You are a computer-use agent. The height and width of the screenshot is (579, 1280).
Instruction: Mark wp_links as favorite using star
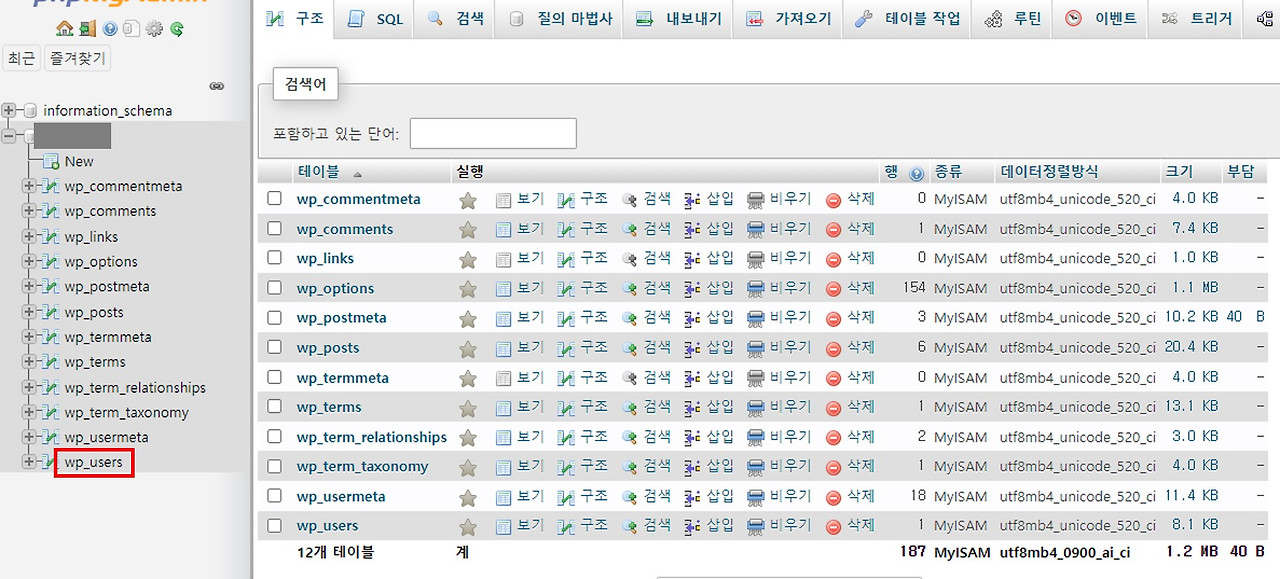click(467, 259)
